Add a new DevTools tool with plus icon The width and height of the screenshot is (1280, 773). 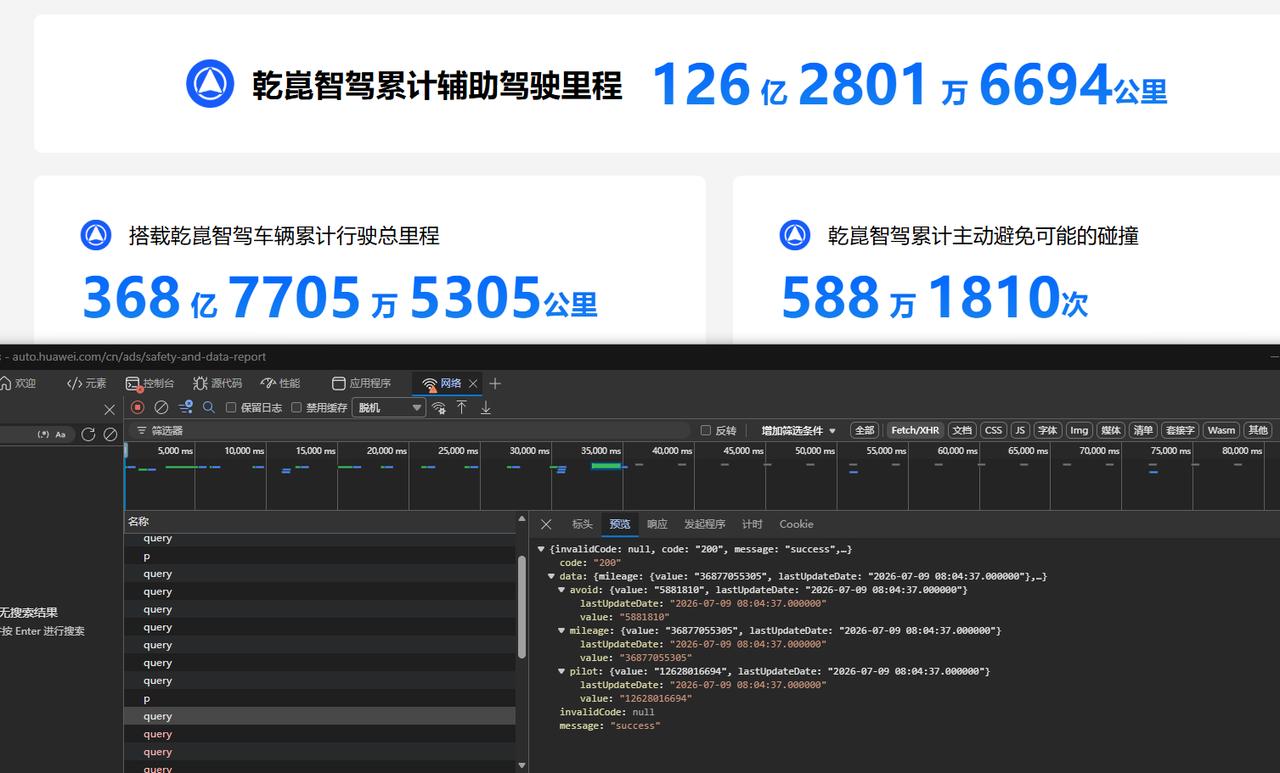pos(495,383)
